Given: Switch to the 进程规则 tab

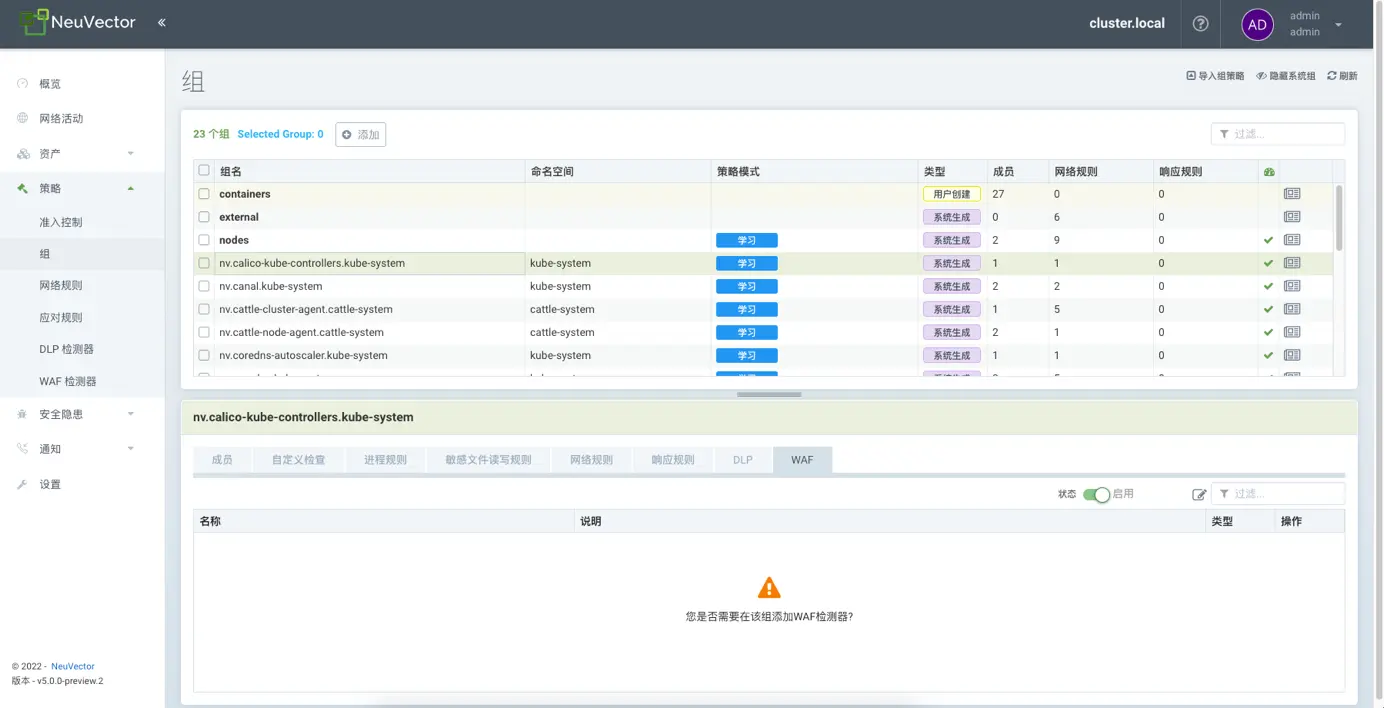Looking at the screenshot, I should coord(385,460).
